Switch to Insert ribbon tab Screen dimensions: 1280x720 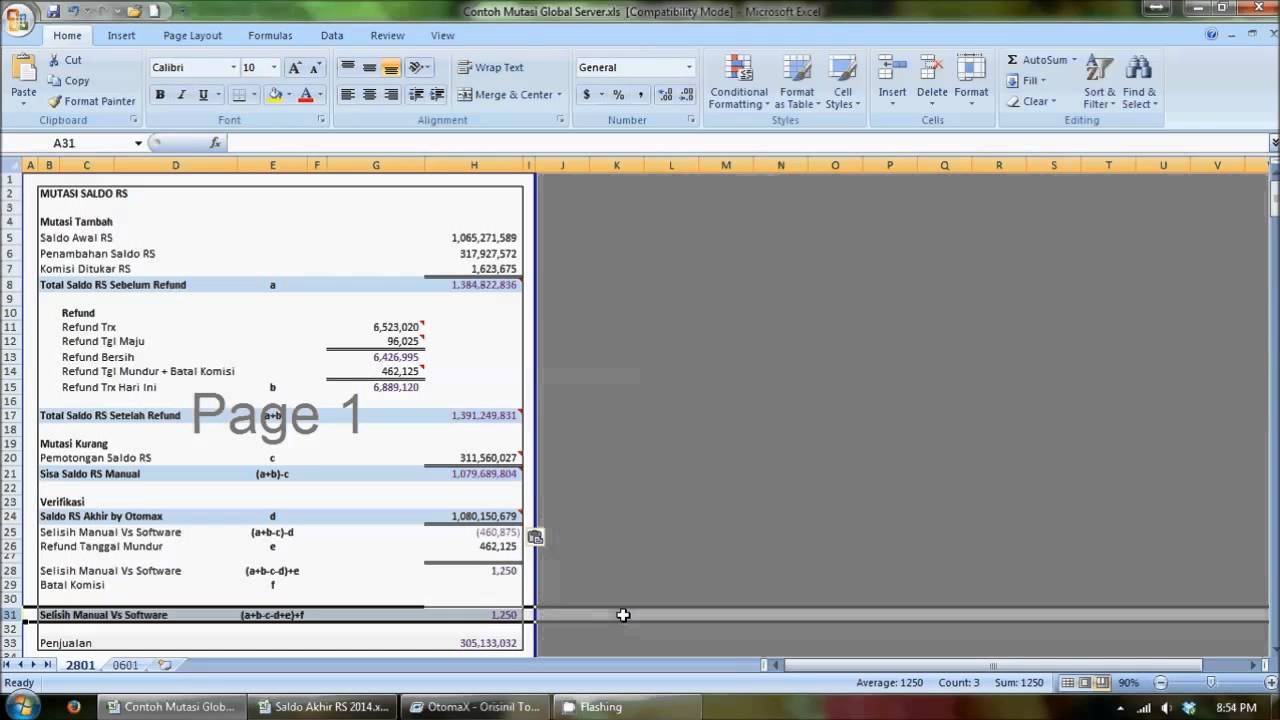[x=121, y=35]
